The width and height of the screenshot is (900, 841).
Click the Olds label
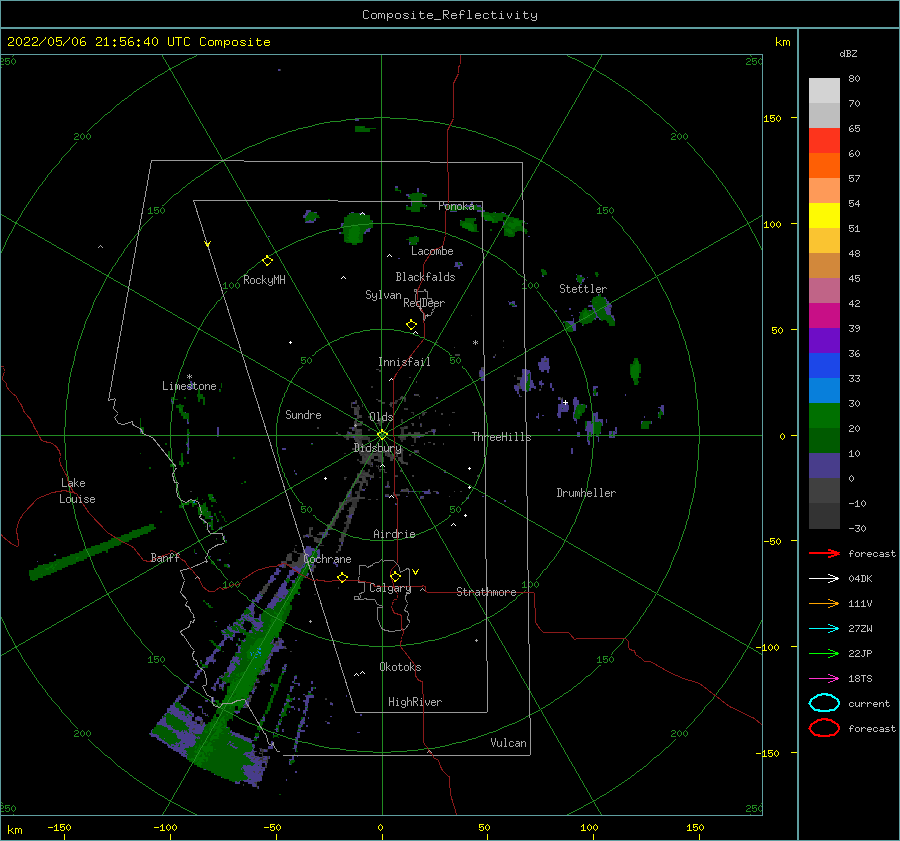point(381,417)
